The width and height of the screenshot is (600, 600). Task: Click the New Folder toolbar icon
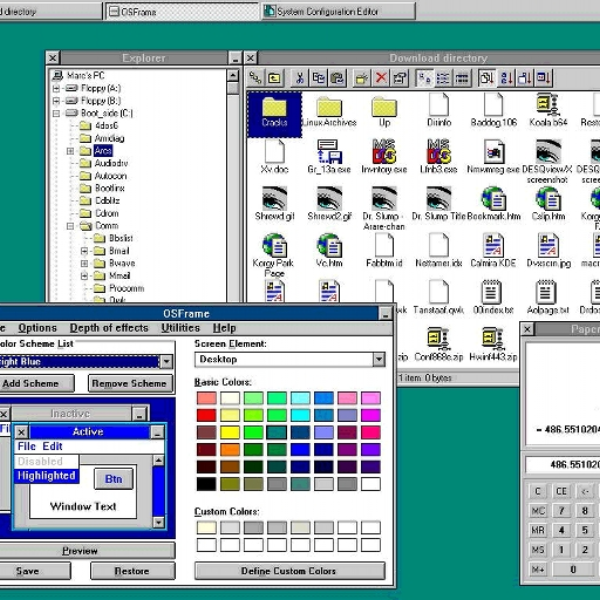coord(362,78)
